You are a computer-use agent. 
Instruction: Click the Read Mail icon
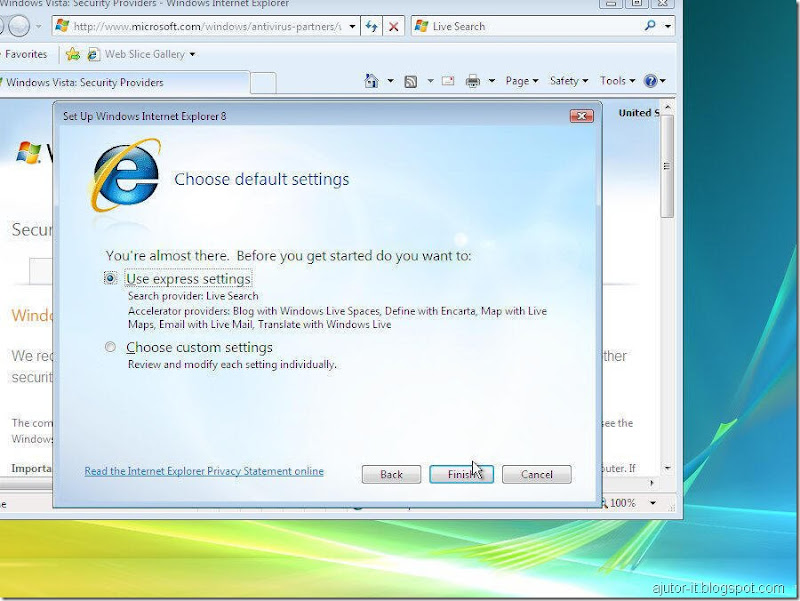[448, 81]
